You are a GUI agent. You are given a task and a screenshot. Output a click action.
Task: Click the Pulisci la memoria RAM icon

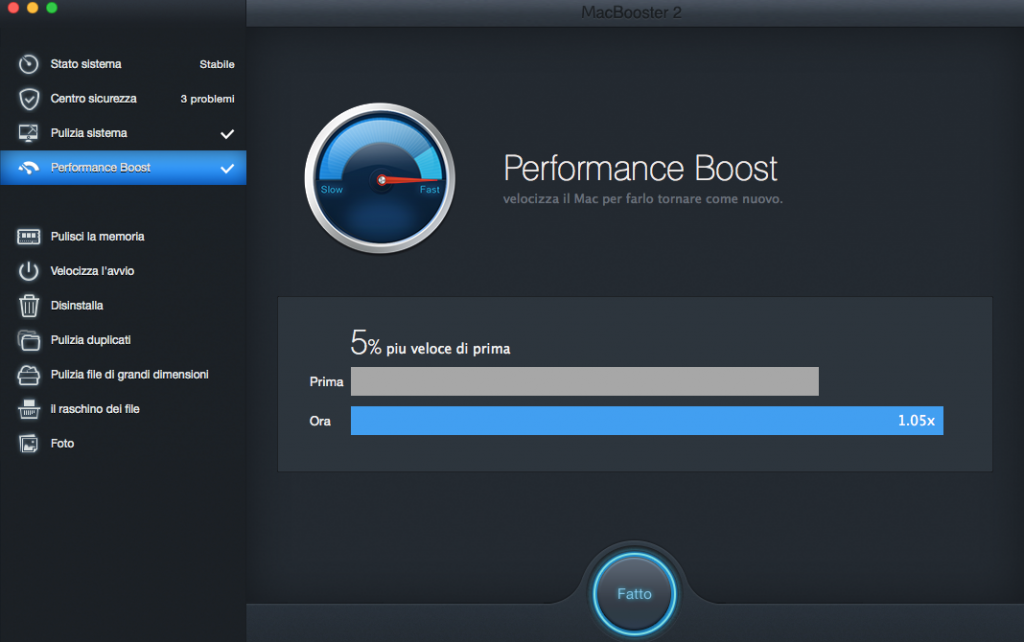29,236
